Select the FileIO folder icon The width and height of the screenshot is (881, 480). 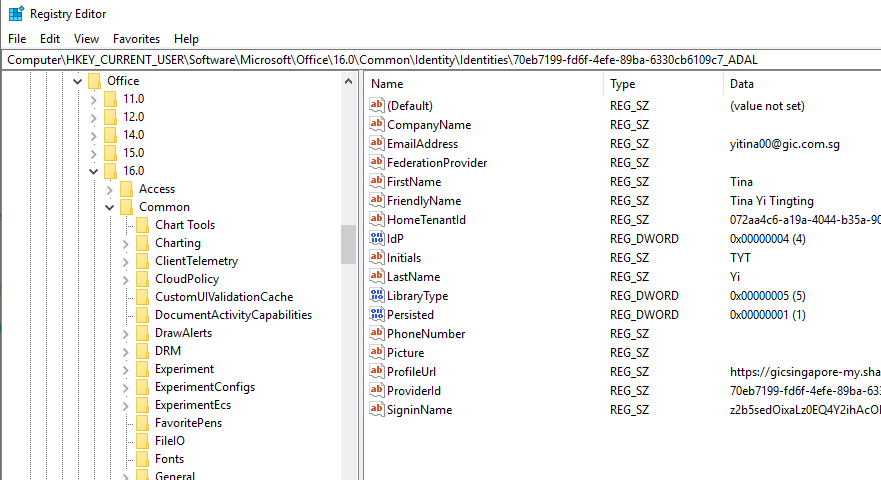143,441
